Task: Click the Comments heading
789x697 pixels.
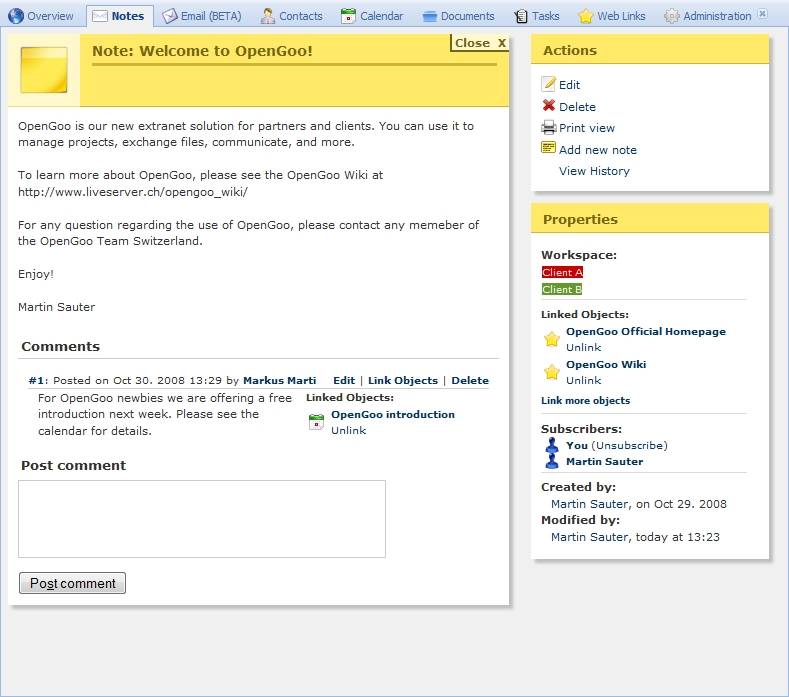Action: (60, 346)
